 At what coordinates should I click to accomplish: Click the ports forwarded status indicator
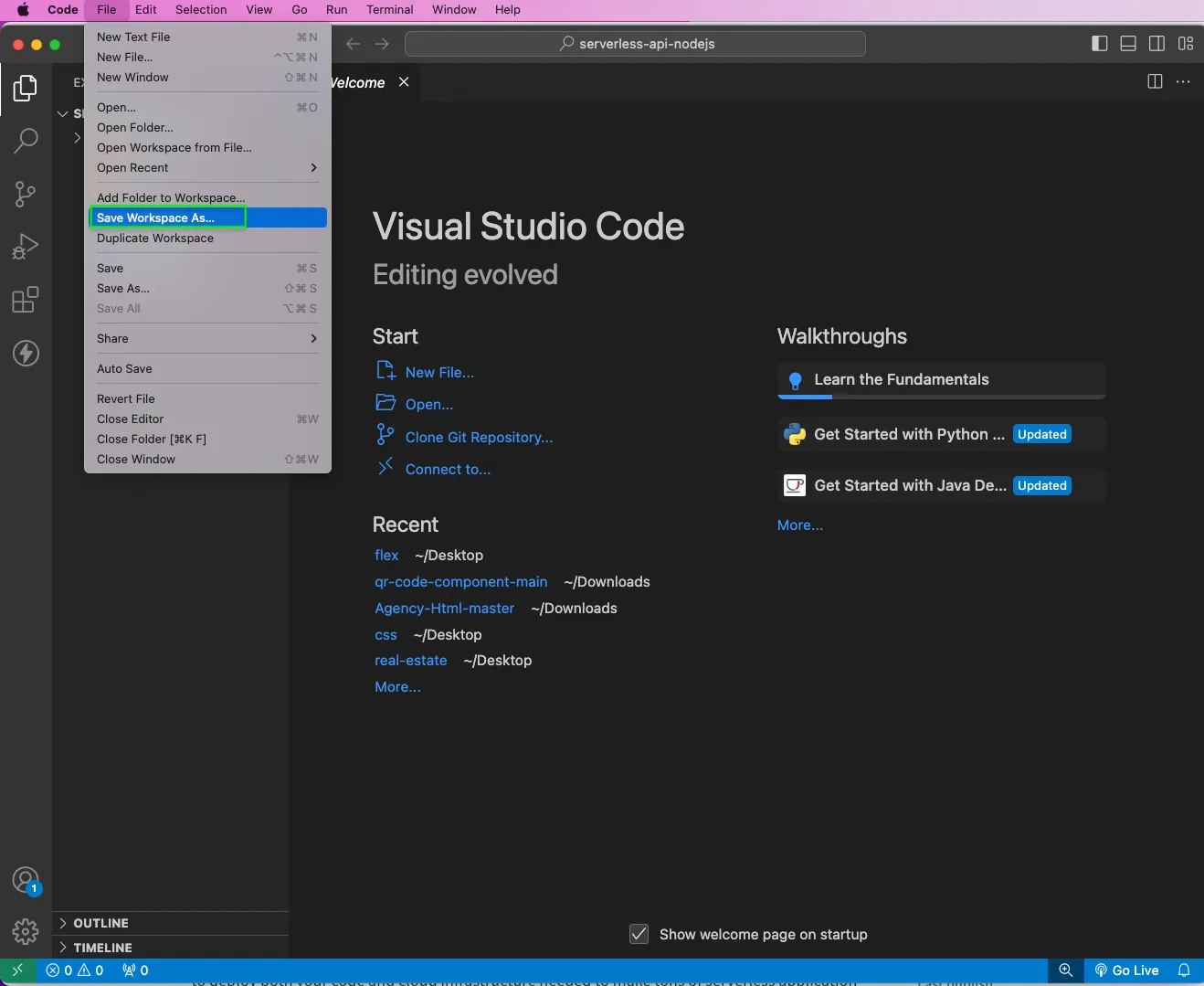pos(135,970)
